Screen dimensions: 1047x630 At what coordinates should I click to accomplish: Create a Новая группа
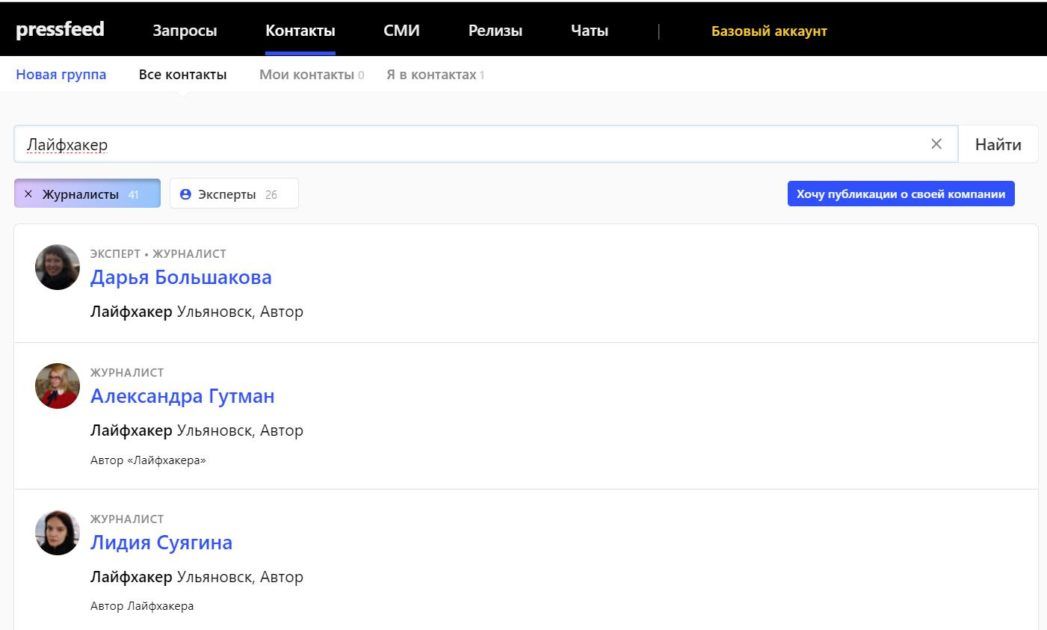[61, 75]
